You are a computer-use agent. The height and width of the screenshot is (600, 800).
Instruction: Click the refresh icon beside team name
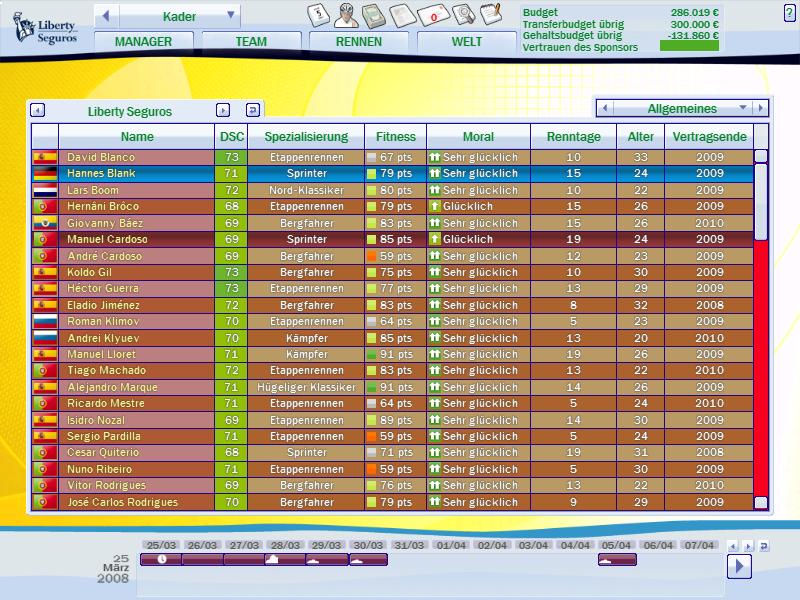253,111
